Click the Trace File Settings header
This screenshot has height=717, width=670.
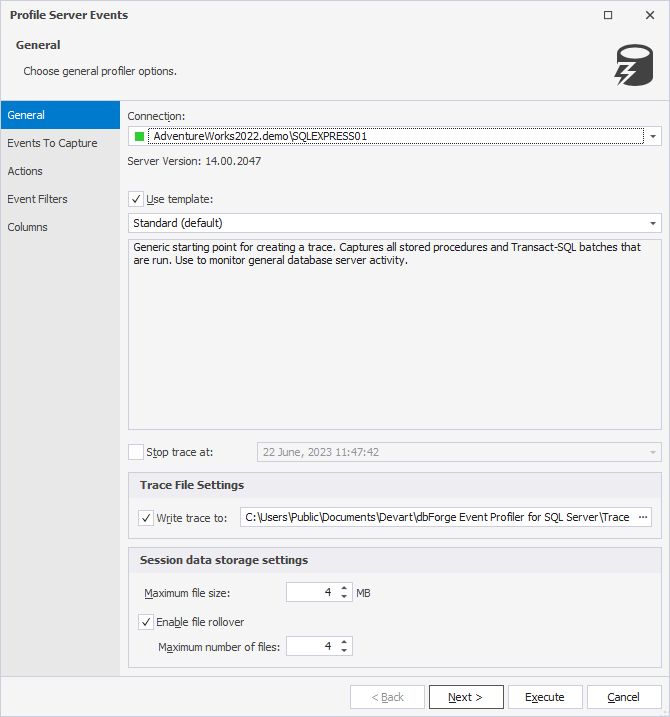tap(192, 485)
